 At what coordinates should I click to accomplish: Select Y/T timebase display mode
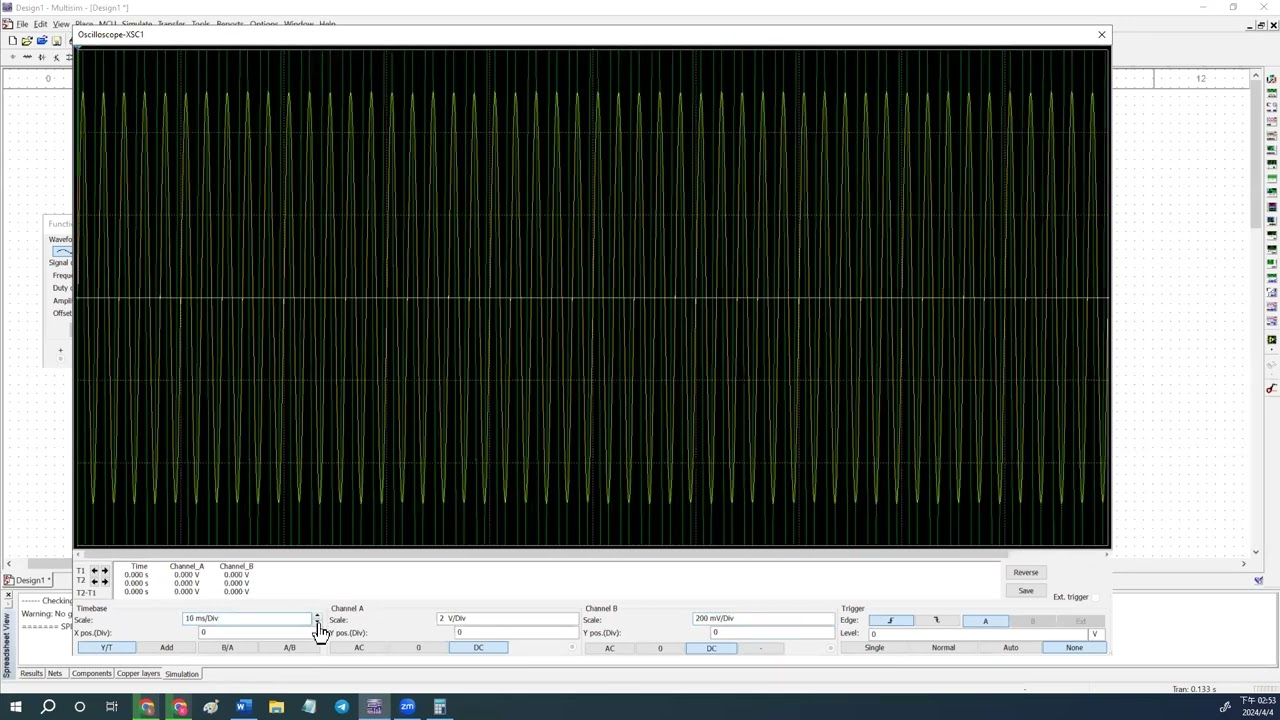106,648
